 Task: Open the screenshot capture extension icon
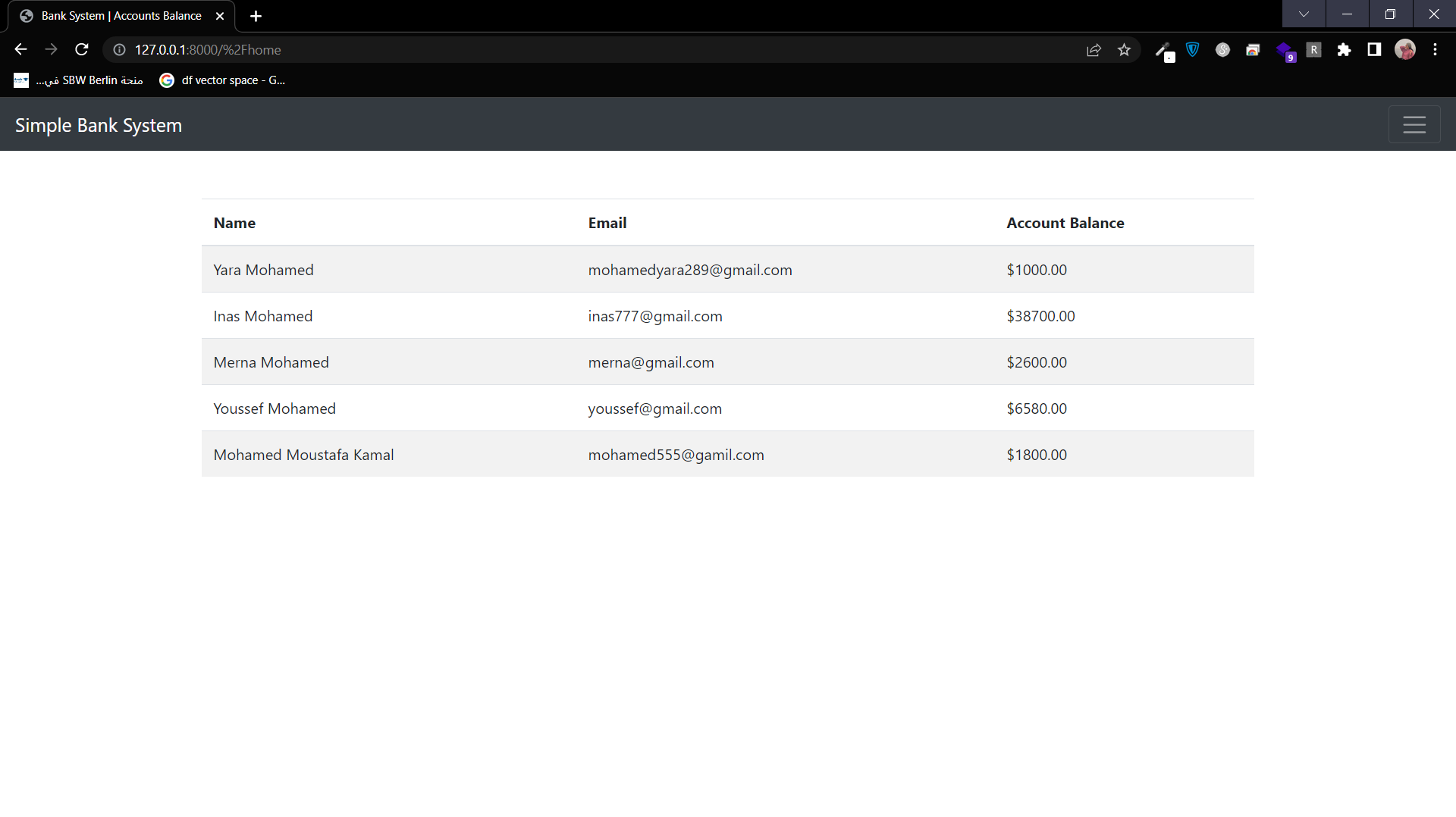click(x=1253, y=49)
